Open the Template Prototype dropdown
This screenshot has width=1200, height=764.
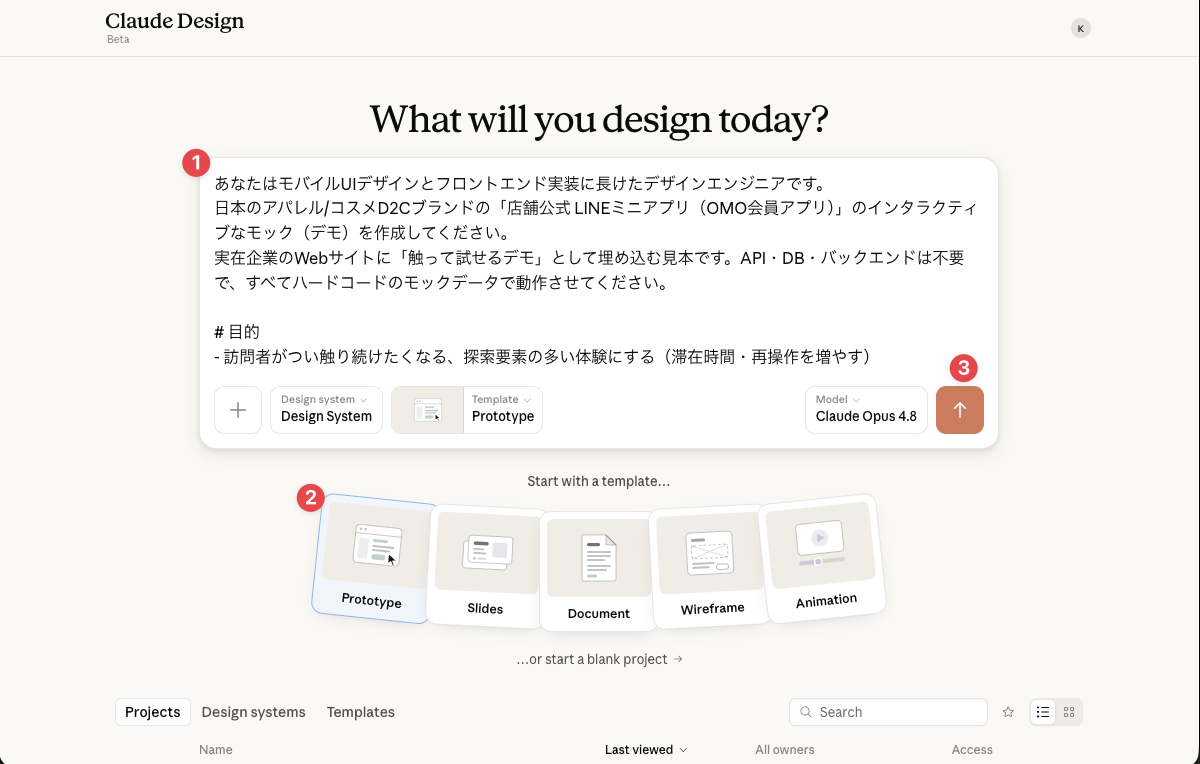click(503, 410)
